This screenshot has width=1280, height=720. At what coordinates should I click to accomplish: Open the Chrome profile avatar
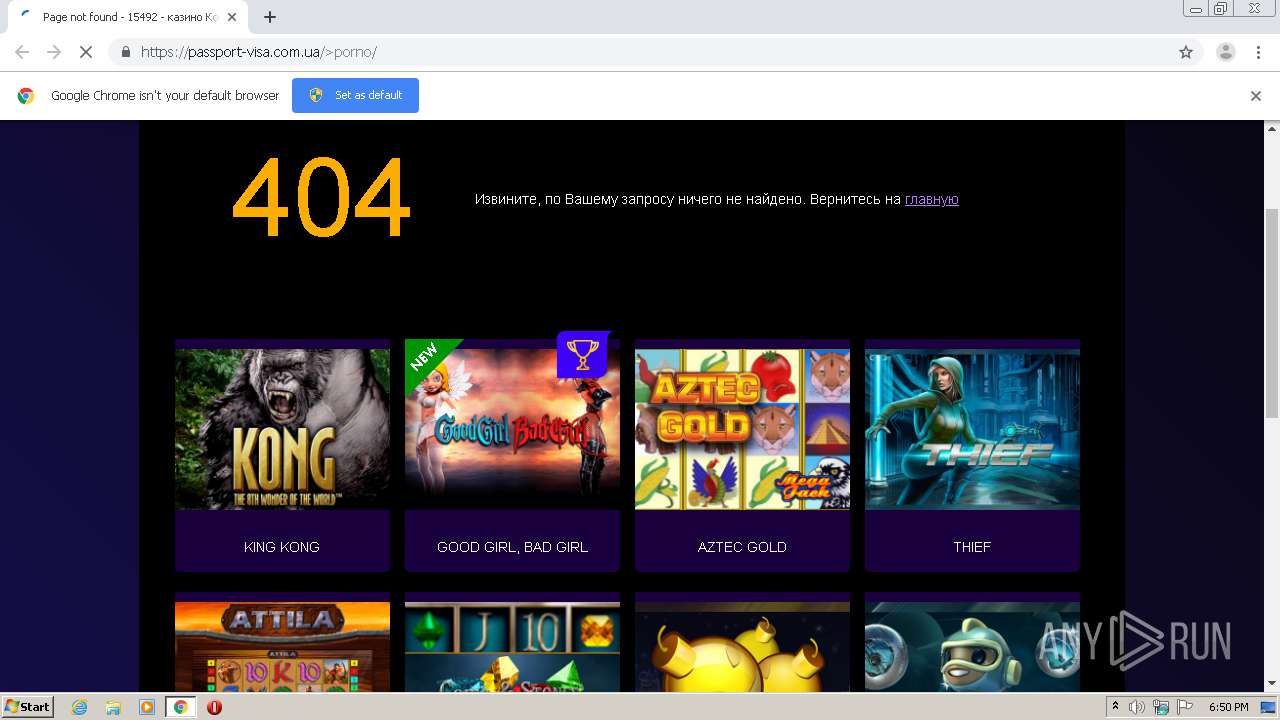[1225, 52]
